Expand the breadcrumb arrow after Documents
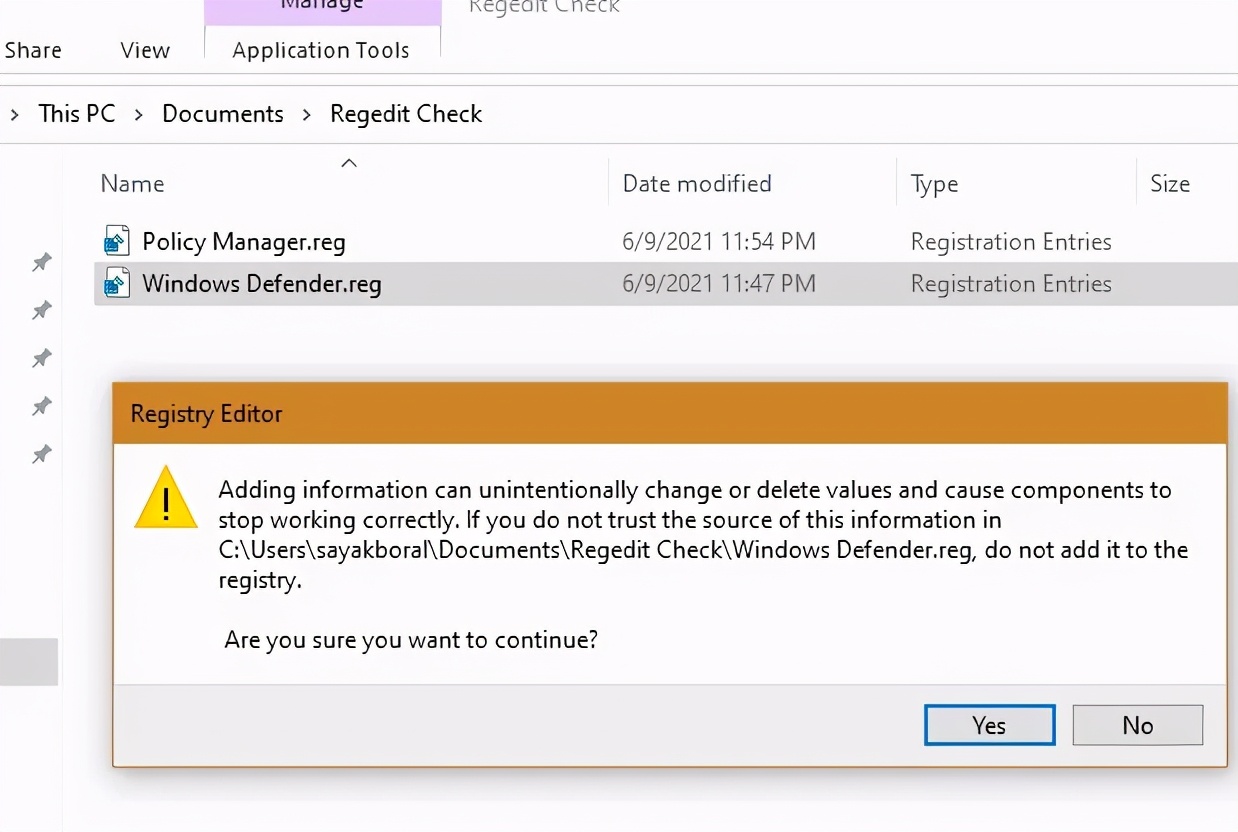The image size is (1238, 832). pos(306,114)
